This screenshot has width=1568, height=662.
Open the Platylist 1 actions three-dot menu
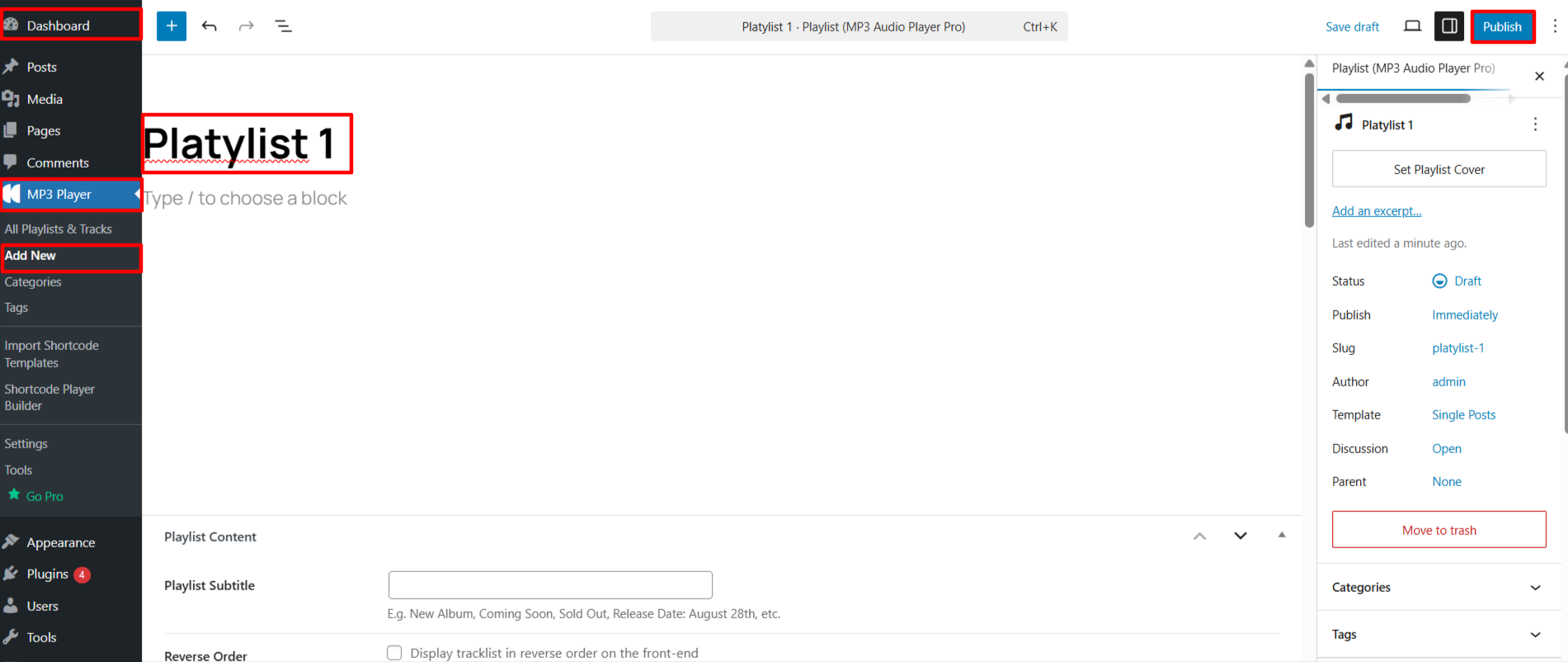[x=1535, y=125]
